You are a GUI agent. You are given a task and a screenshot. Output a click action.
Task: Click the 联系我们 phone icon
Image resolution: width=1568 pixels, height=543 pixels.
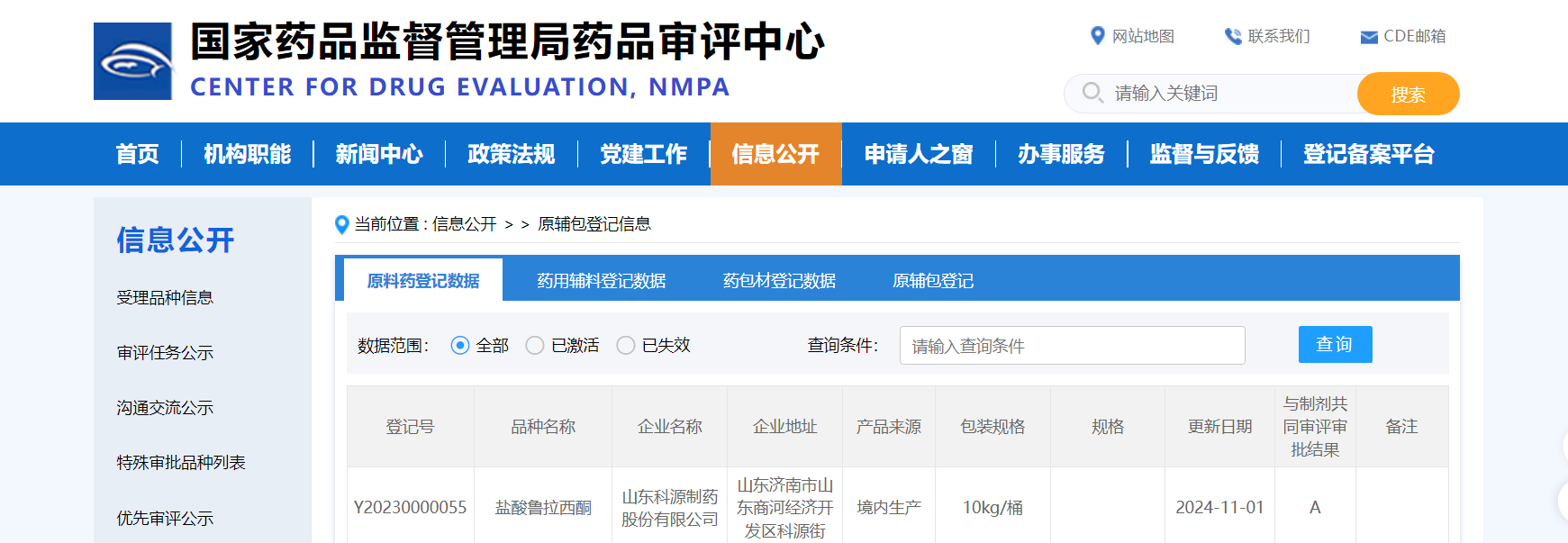(x=1233, y=36)
